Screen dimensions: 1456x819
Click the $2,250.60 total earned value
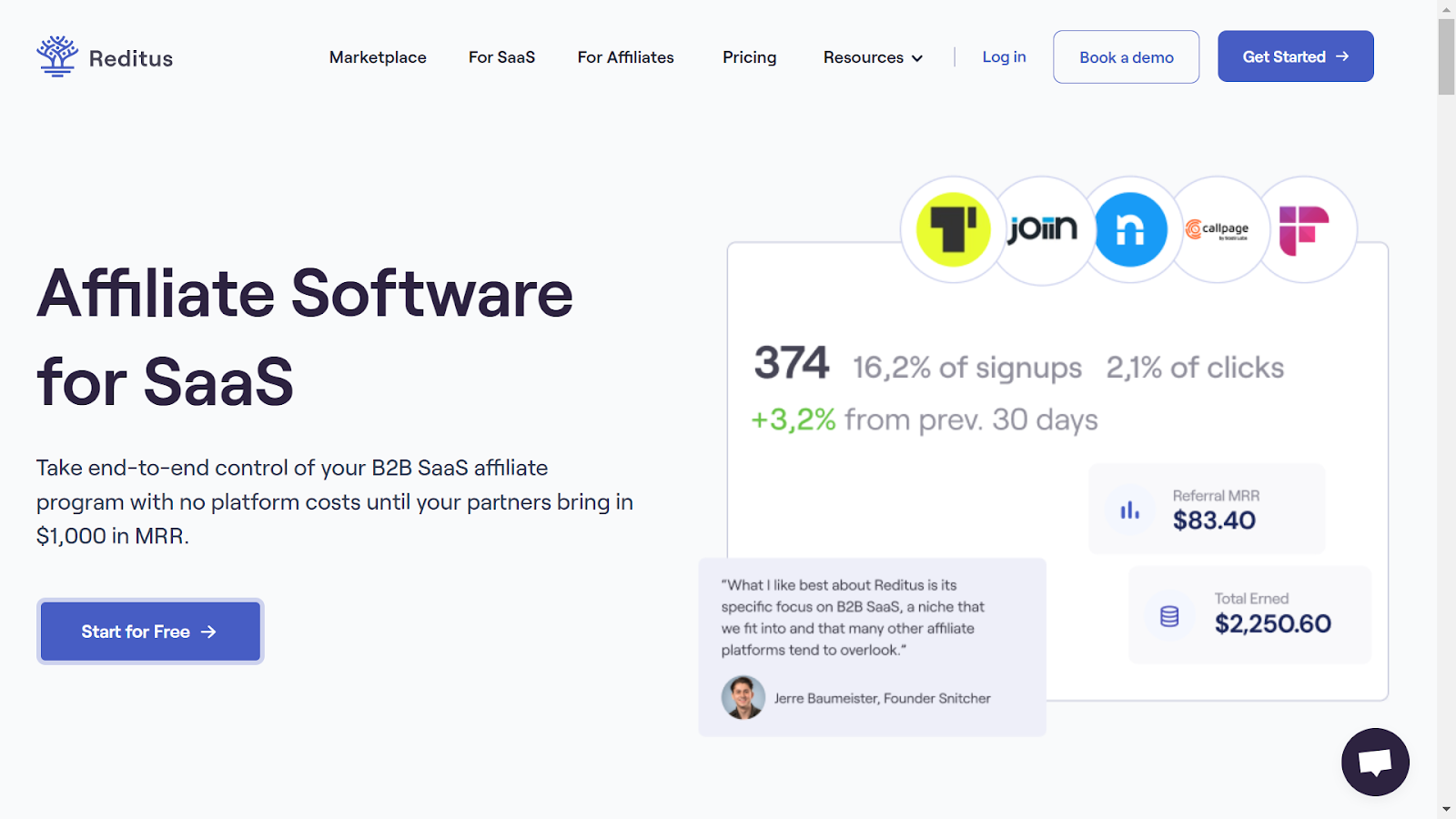[1273, 623]
